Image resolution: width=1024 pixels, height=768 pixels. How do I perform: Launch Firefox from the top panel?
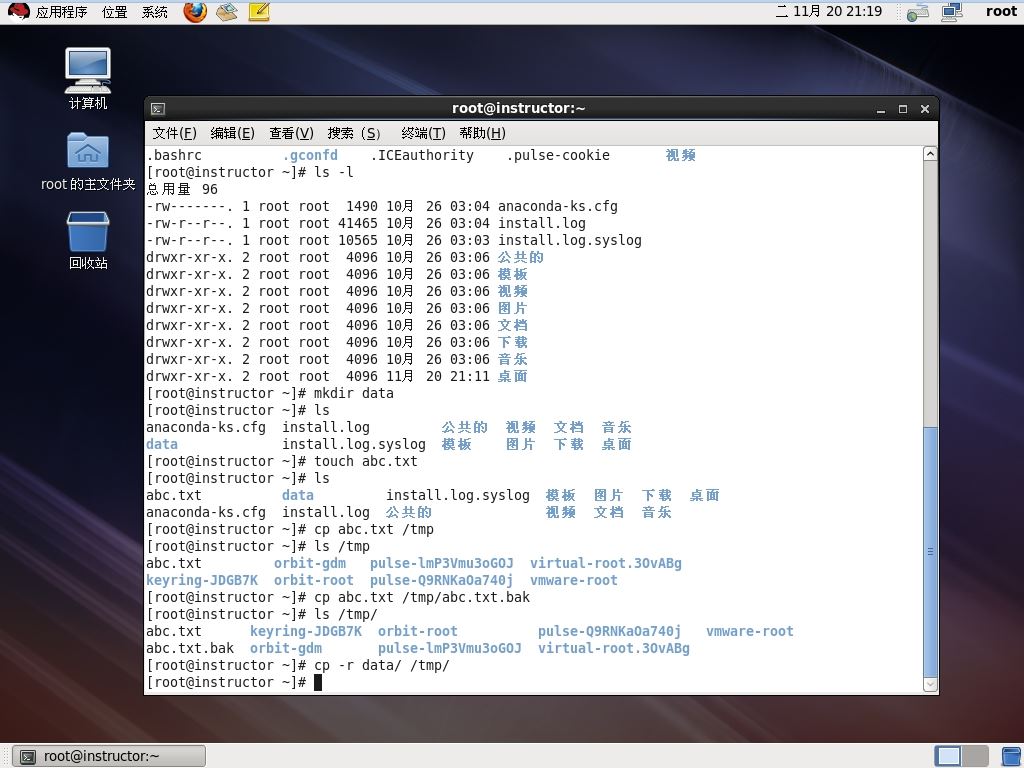point(195,11)
